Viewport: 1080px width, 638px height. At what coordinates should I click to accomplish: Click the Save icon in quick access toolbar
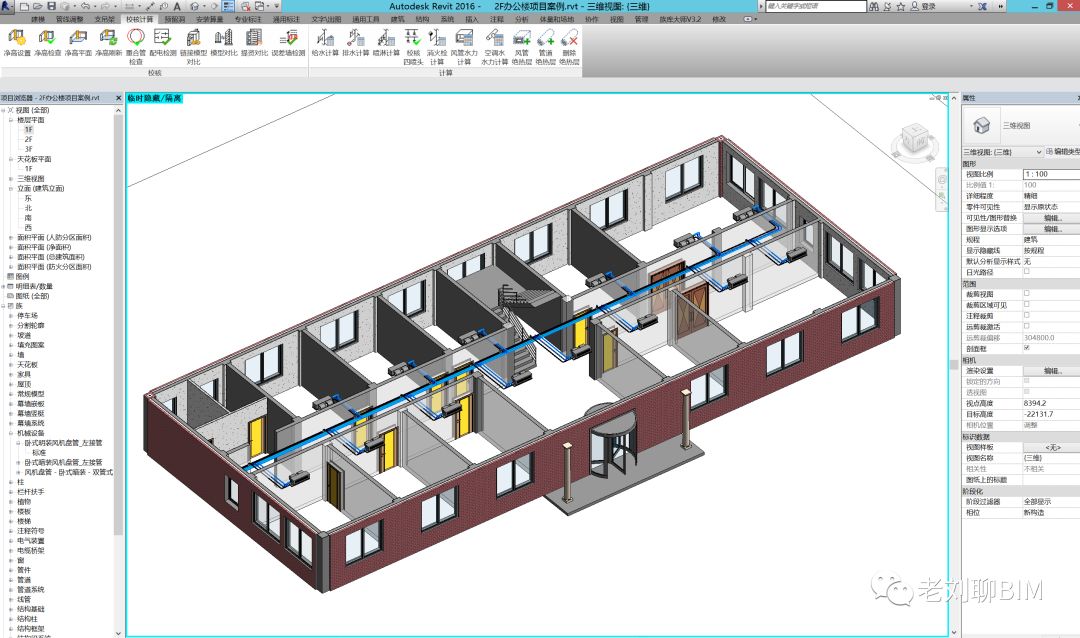click(51, 6)
